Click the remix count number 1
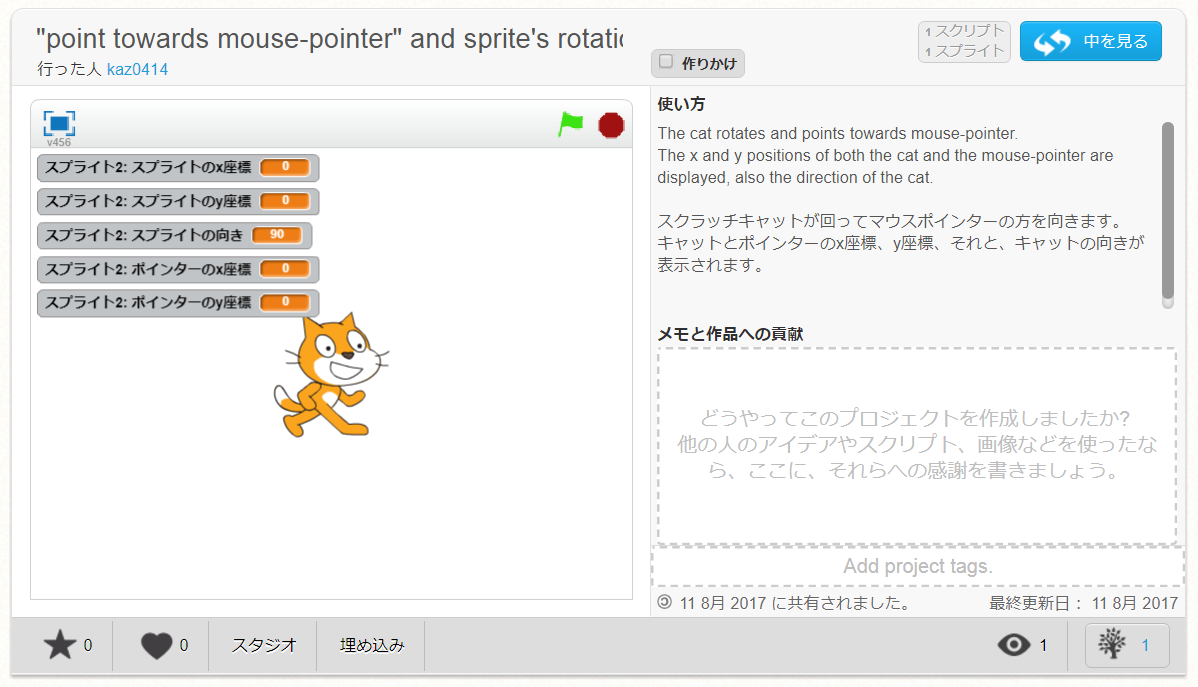The width and height of the screenshot is (1198, 687). coord(1145,646)
